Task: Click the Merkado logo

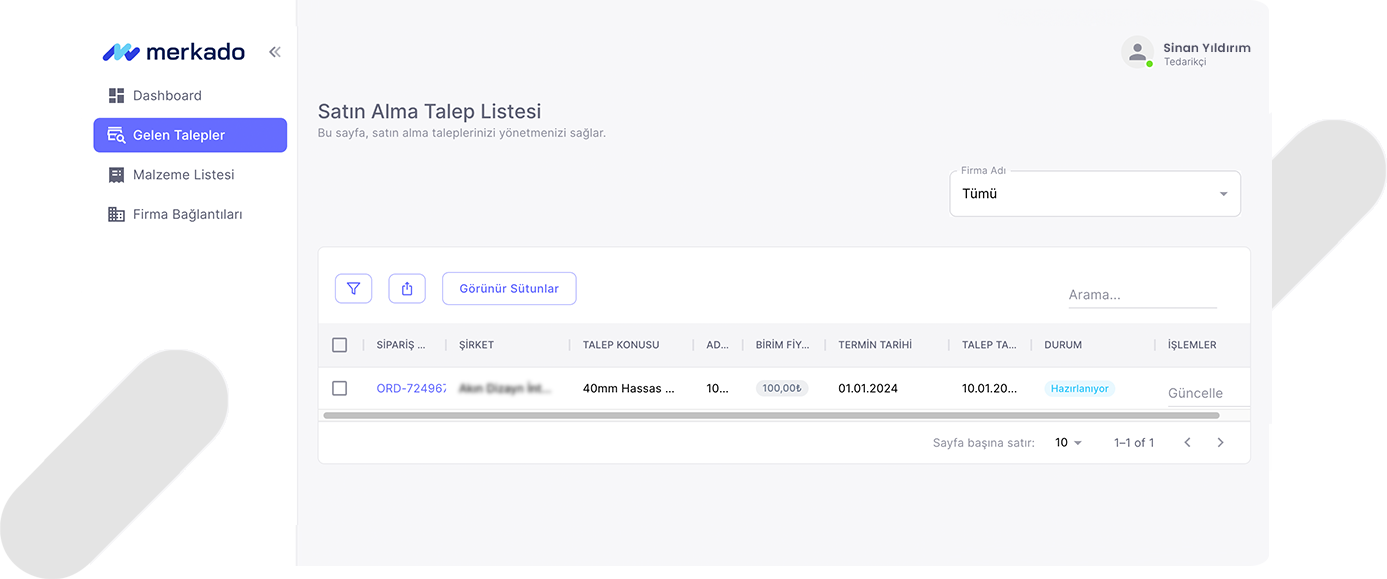Action: [x=174, y=52]
